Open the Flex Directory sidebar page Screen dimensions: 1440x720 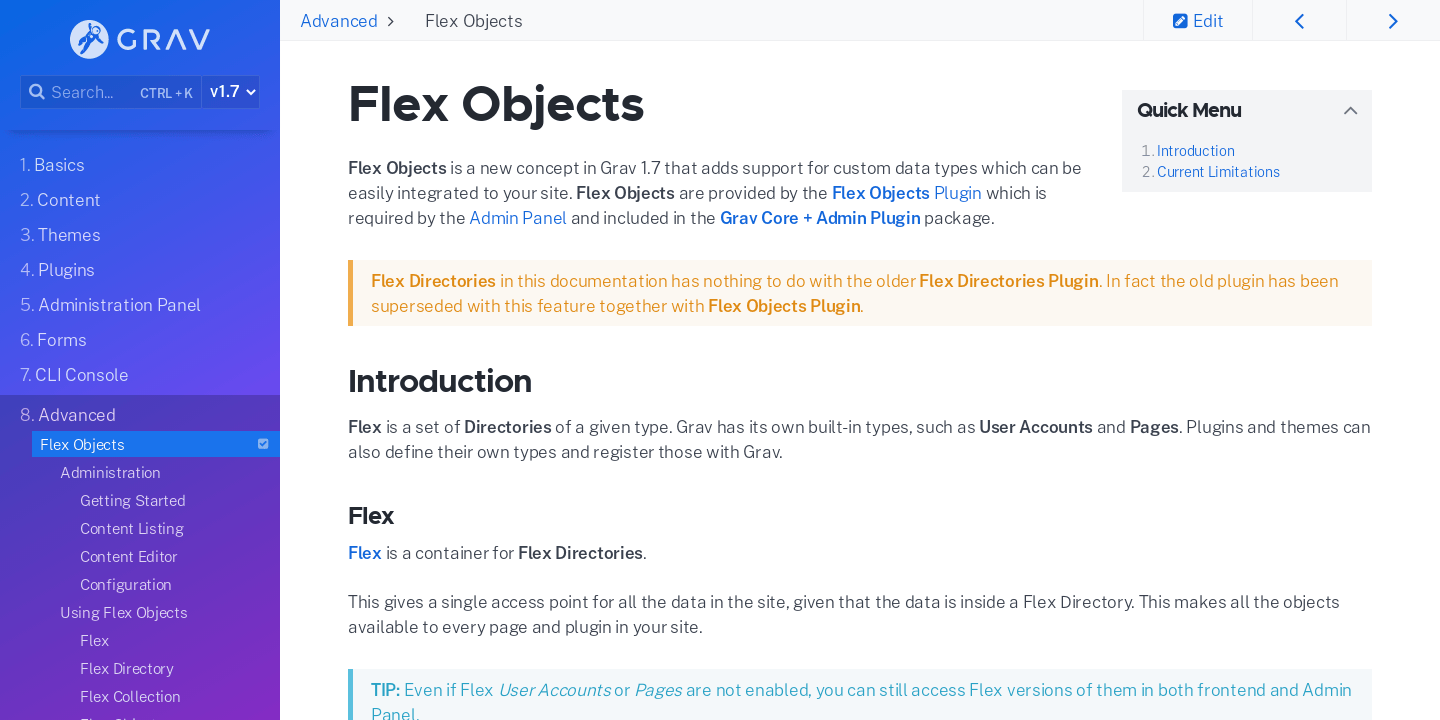tap(127, 668)
